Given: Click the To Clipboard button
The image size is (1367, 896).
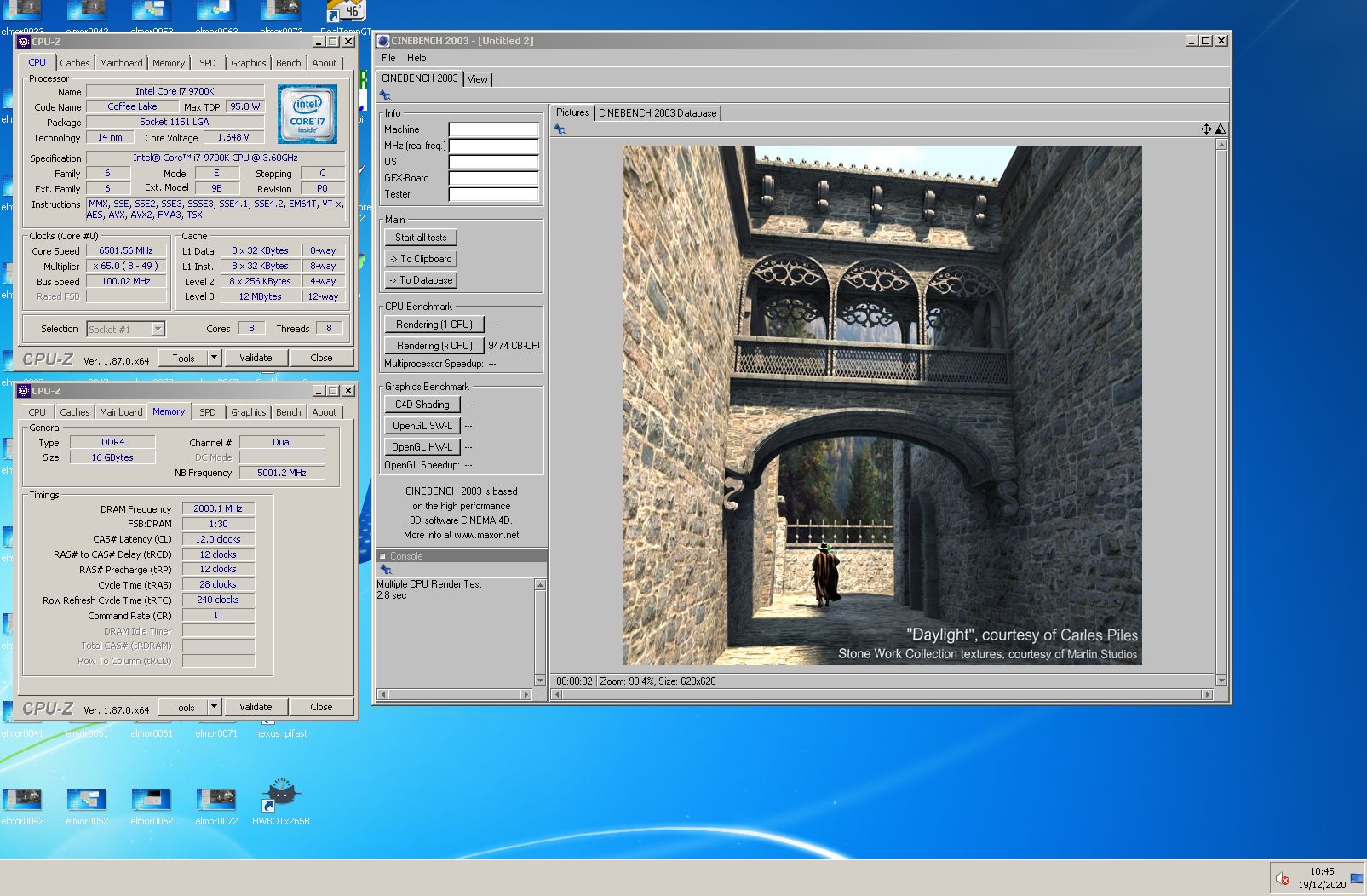Looking at the screenshot, I should pyautogui.click(x=421, y=259).
